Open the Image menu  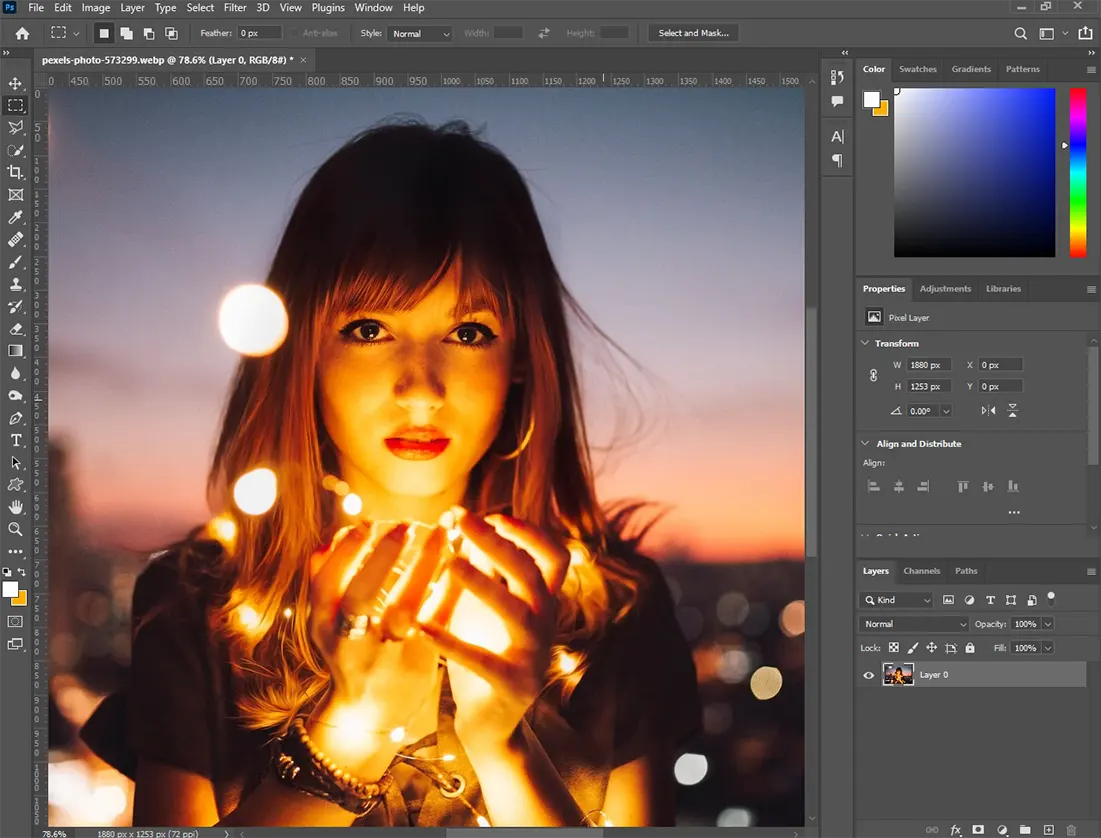[95, 8]
